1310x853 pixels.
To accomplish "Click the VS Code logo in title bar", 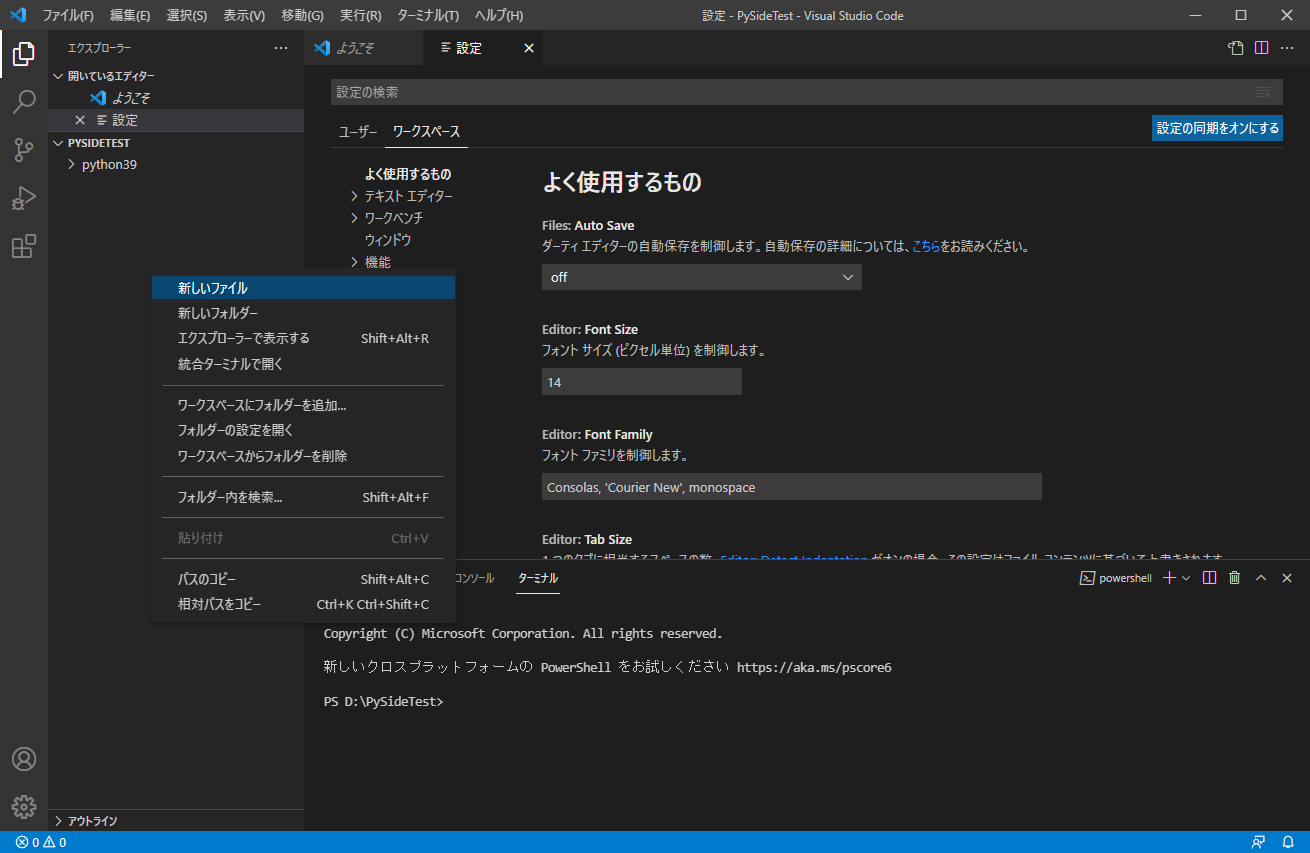I will pyautogui.click(x=17, y=15).
